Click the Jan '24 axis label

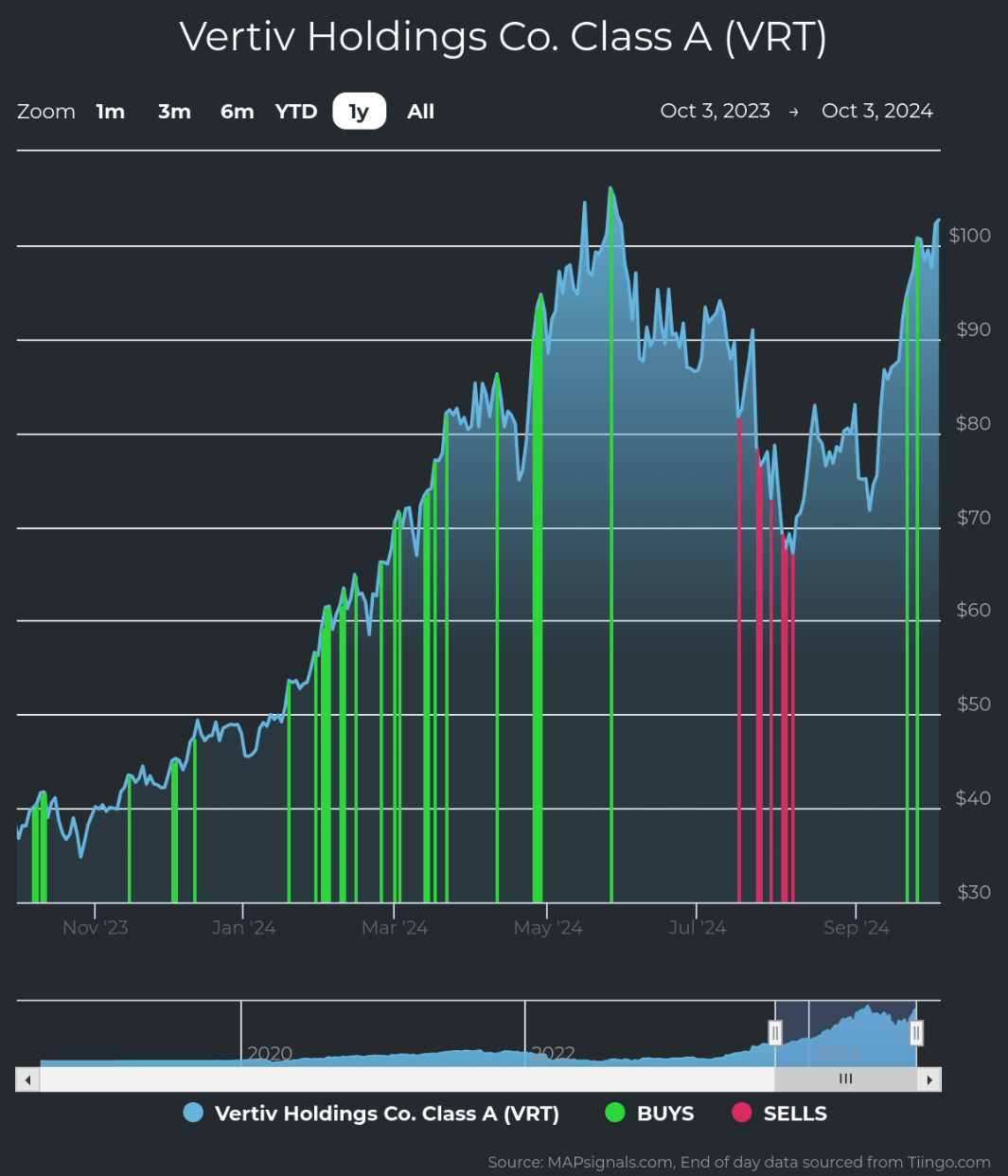point(243,928)
